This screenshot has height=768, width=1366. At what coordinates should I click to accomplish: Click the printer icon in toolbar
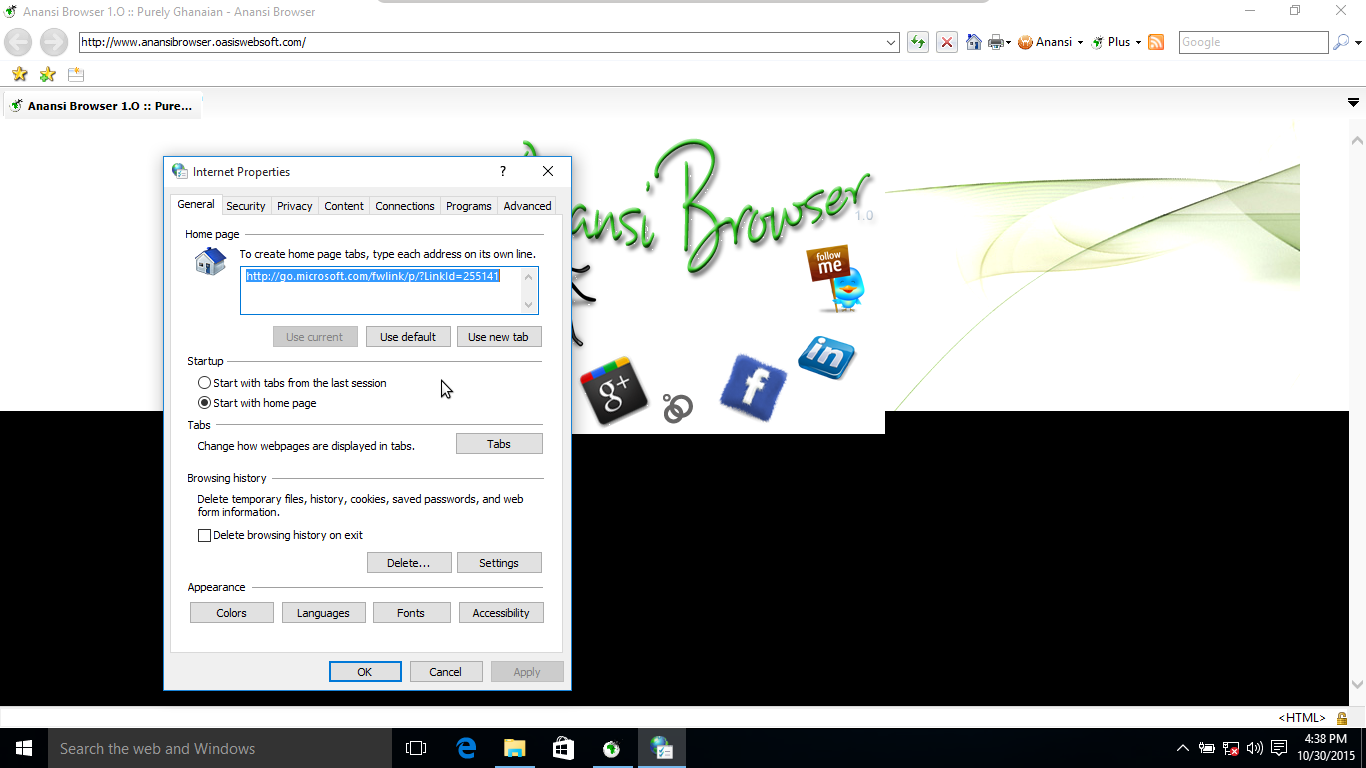click(996, 42)
